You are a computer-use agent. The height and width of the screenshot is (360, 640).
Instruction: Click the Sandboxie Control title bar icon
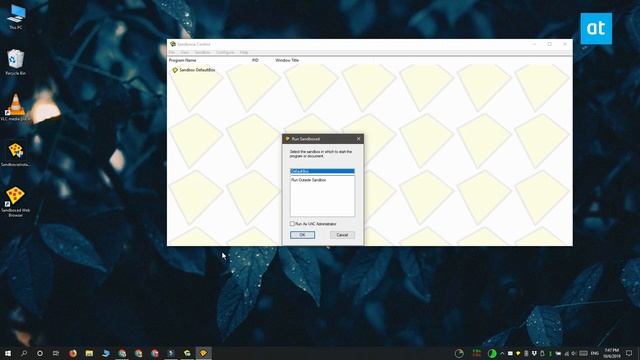point(173,44)
